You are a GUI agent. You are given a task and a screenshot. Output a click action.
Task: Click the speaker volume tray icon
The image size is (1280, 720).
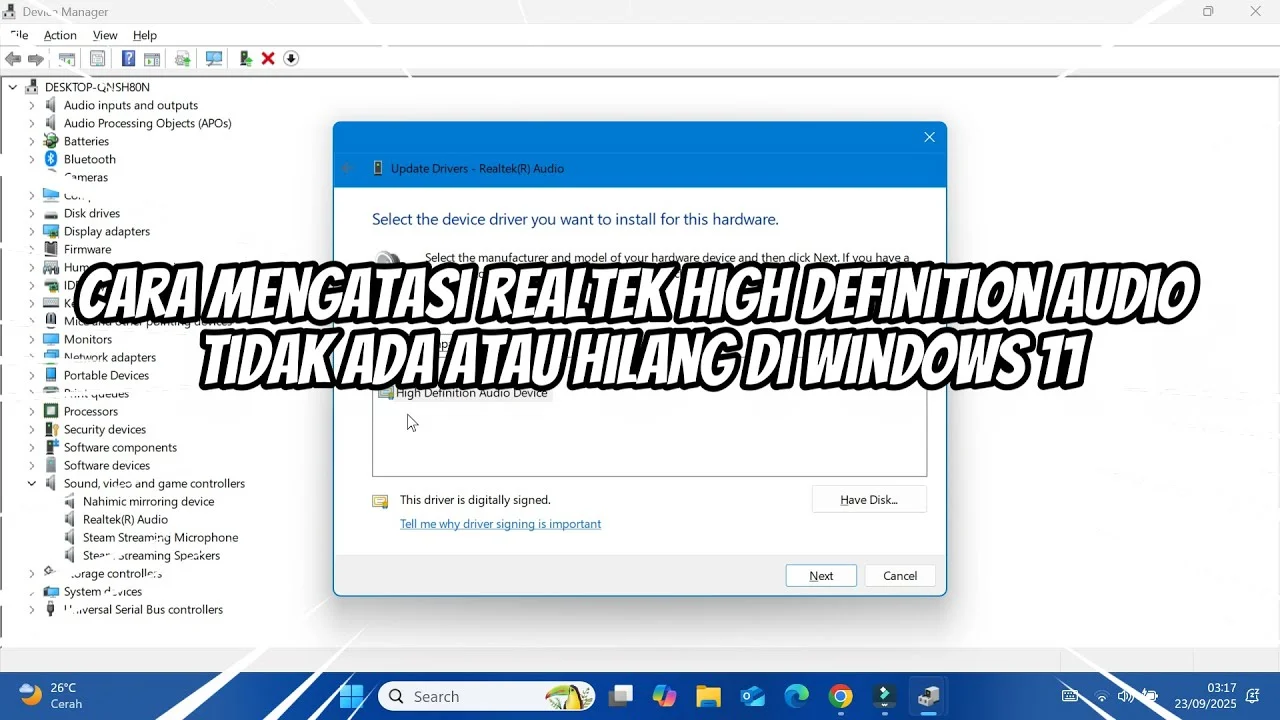(x=1126, y=696)
